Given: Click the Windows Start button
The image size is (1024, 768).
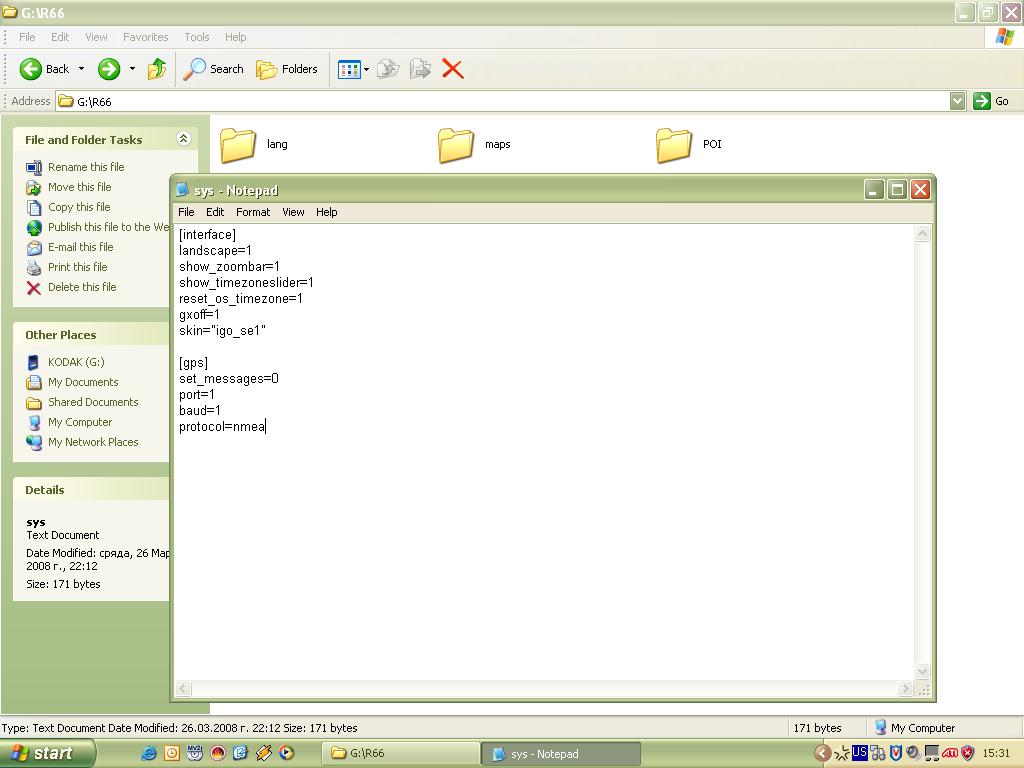Looking at the screenshot, I should click(47, 753).
